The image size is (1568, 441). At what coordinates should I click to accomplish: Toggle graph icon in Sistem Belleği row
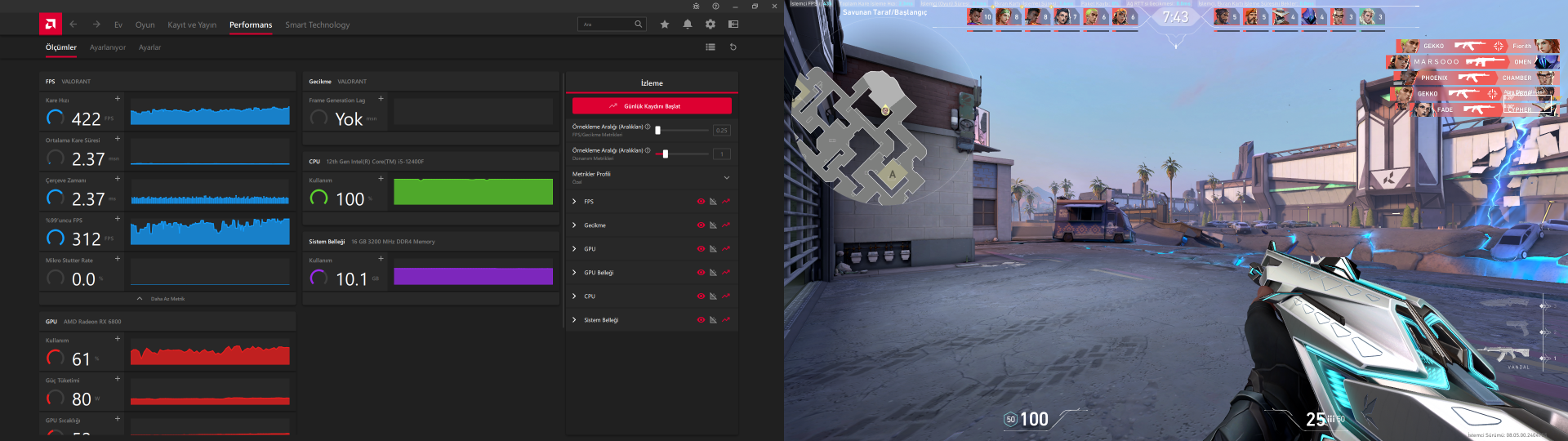point(726,320)
